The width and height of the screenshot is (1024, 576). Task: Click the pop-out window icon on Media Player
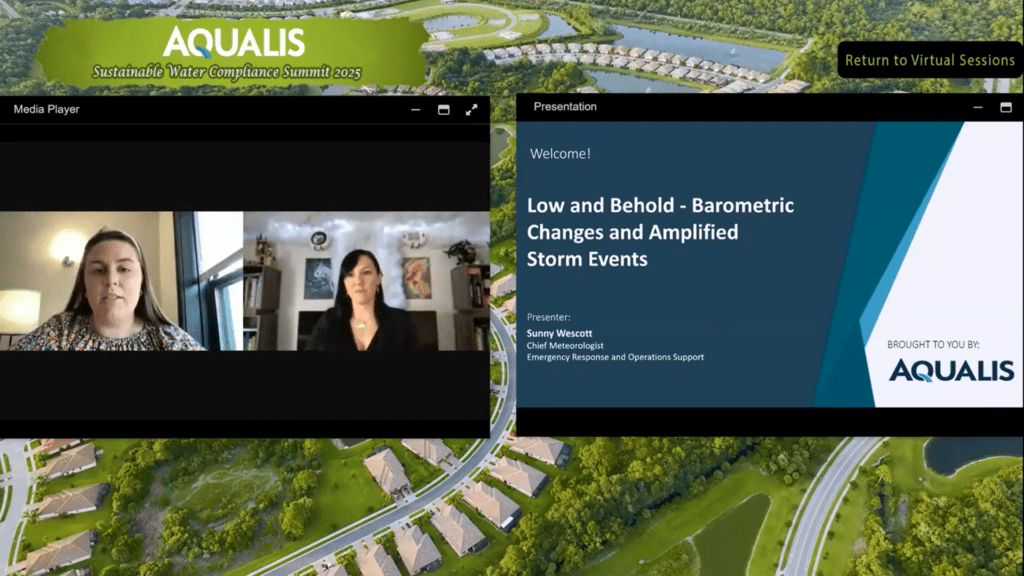[x=443, y=110]
